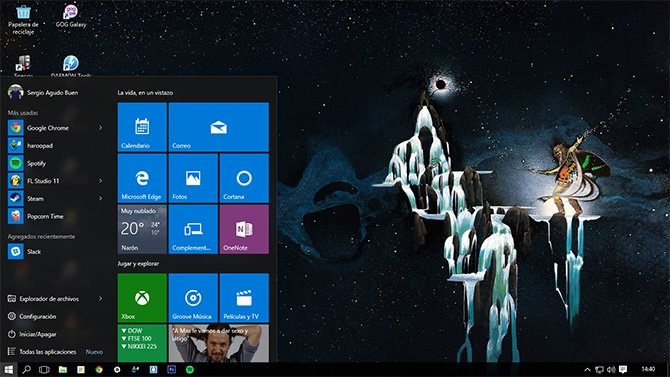Open Chrome from the taskbar
The height and width of the screenshot is (377, 670).
click(x=99, y=370)
